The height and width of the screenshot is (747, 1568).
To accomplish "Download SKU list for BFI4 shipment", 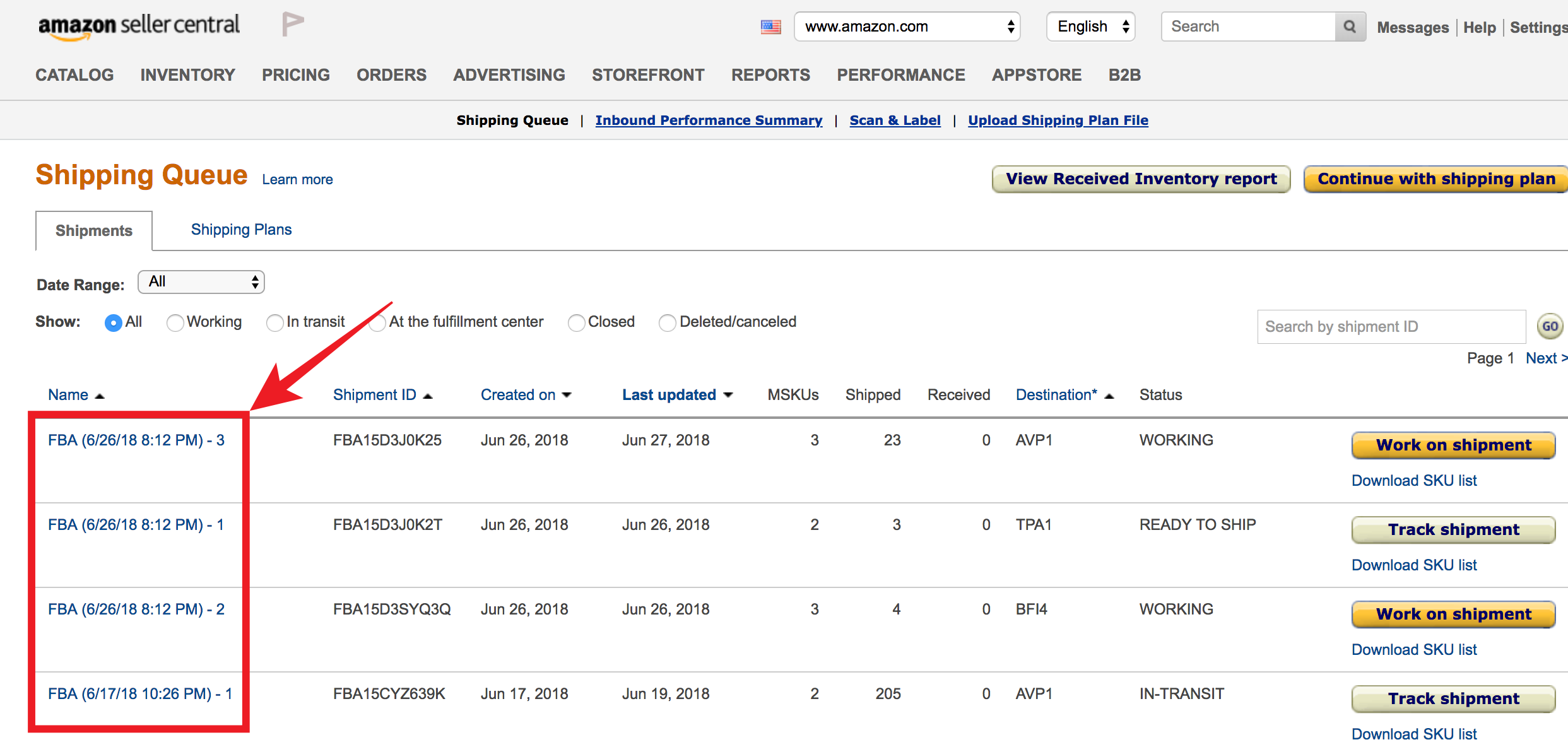I will [1414, 650].
